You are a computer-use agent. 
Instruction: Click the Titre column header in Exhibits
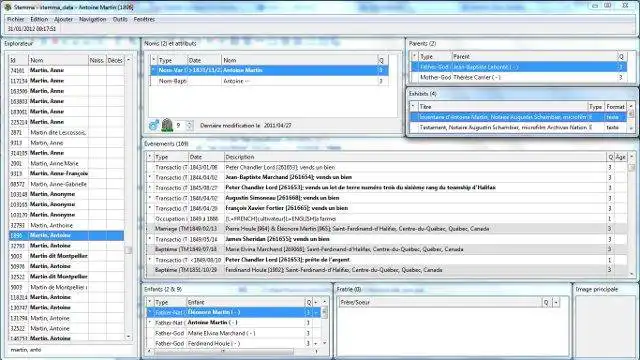503,107
